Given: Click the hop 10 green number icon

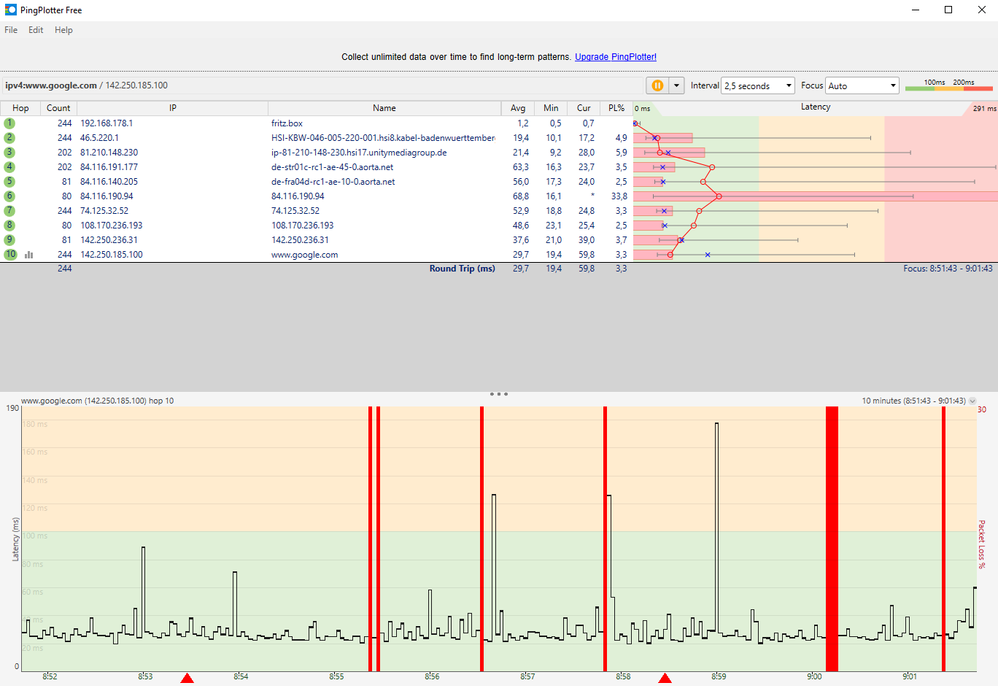Looking at the screenshot, I should pos(9,255).
